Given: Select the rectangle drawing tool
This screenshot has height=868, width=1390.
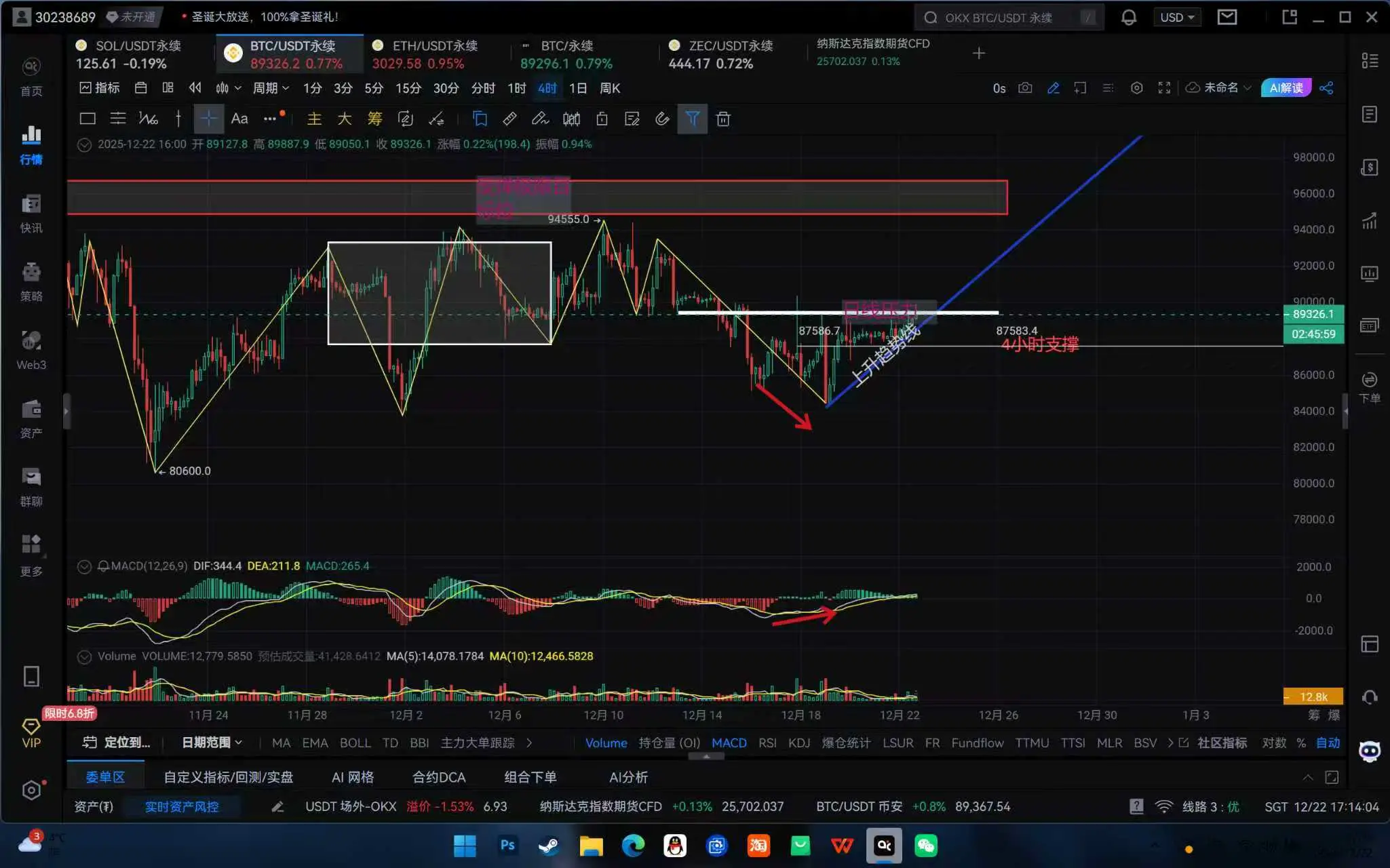Looking at the screenshot, I should [x=88, y=119].
